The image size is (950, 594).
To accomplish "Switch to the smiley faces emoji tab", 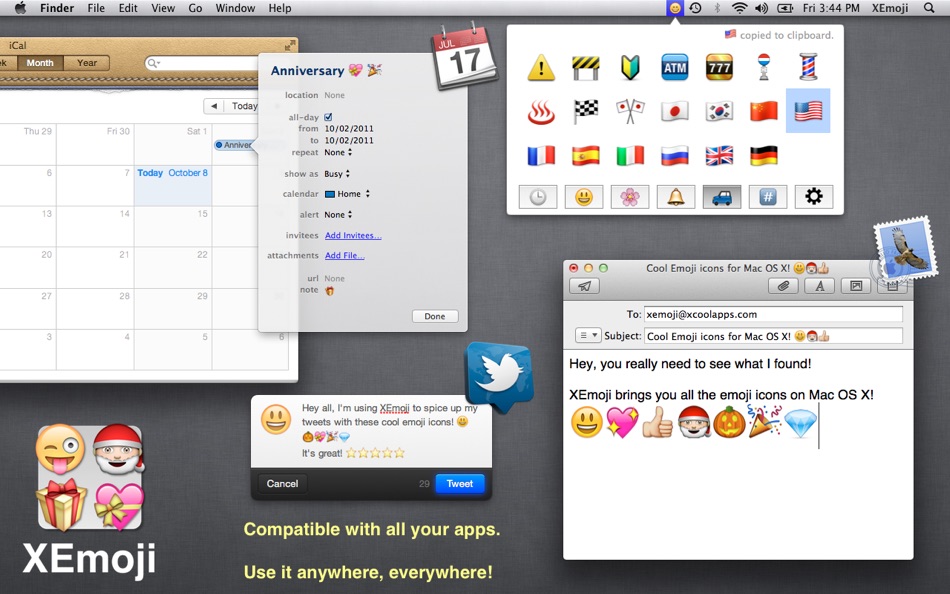I will [584, 197].
